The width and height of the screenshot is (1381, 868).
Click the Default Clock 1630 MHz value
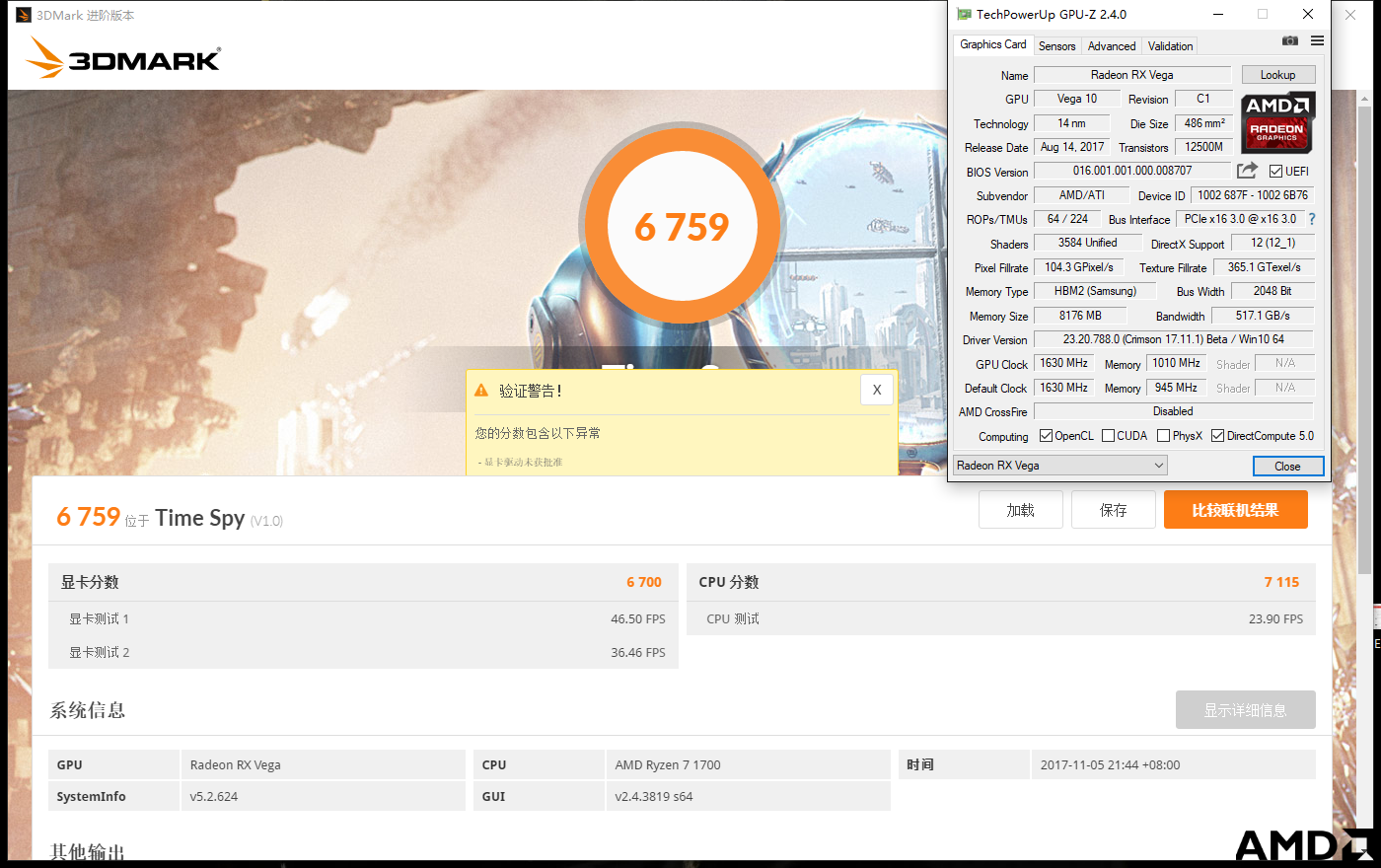(x=1063, y=388)
